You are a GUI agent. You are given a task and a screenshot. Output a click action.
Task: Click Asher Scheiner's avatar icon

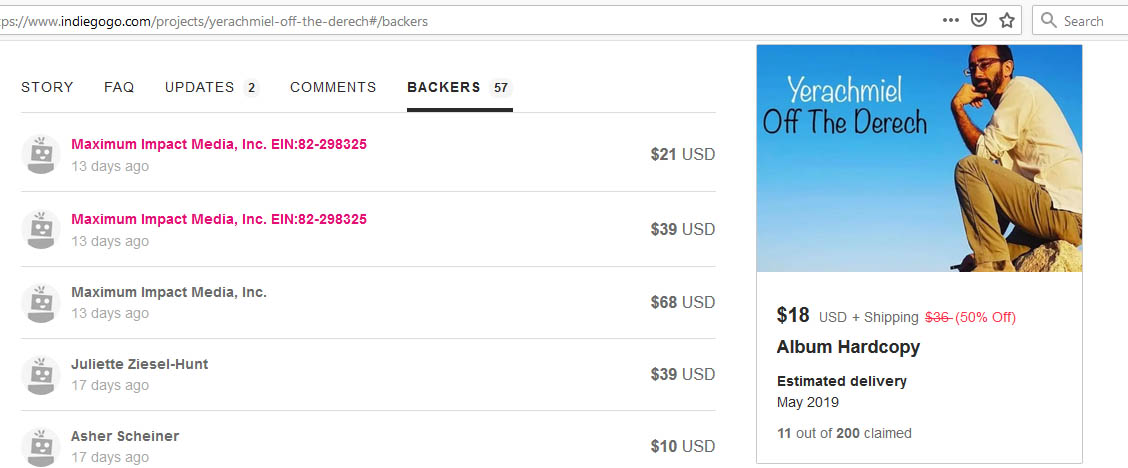(x=41, y=447)
